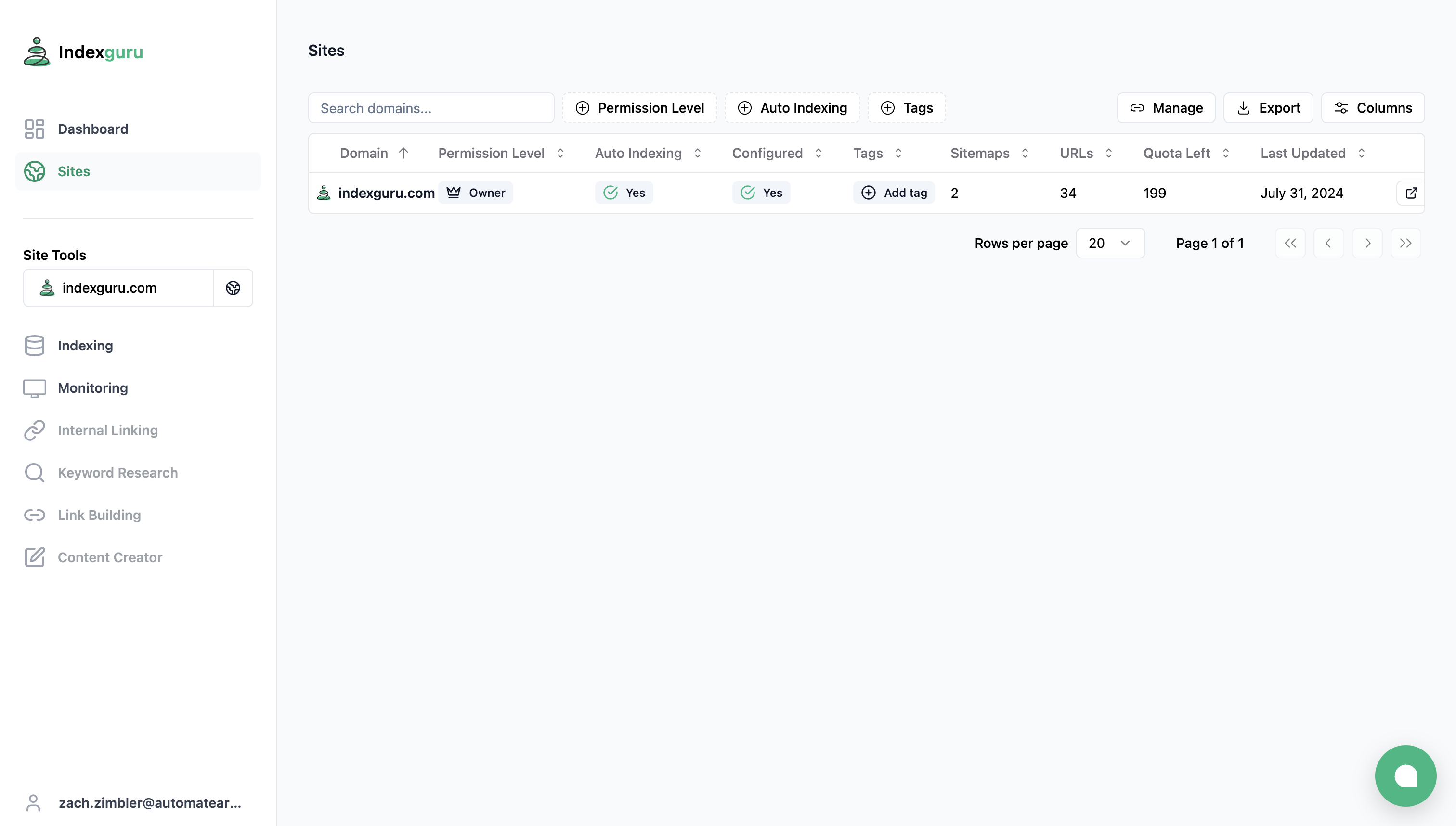Click the Owner permission badge

point(476,193)
